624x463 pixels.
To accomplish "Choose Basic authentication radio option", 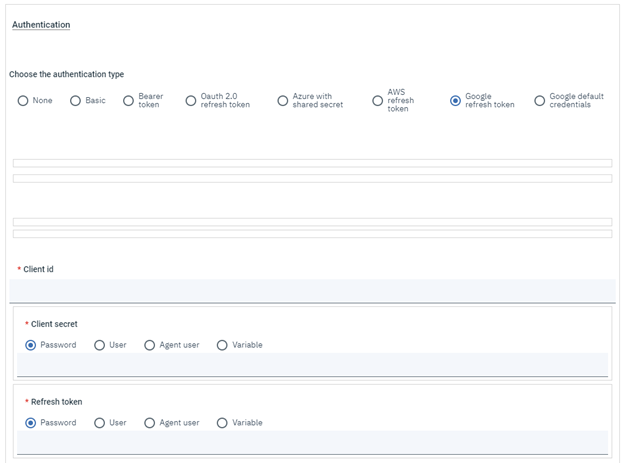I will pos(75,101).
